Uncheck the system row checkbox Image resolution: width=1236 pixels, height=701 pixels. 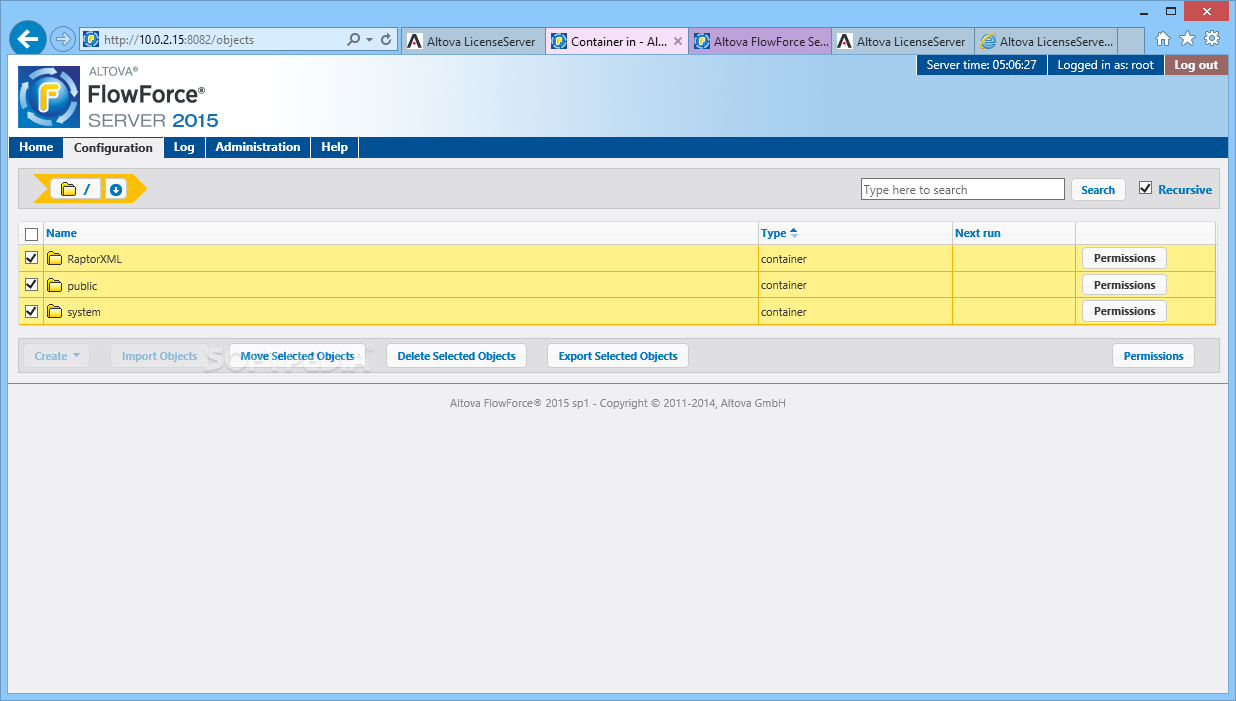[x=31, y=311]
